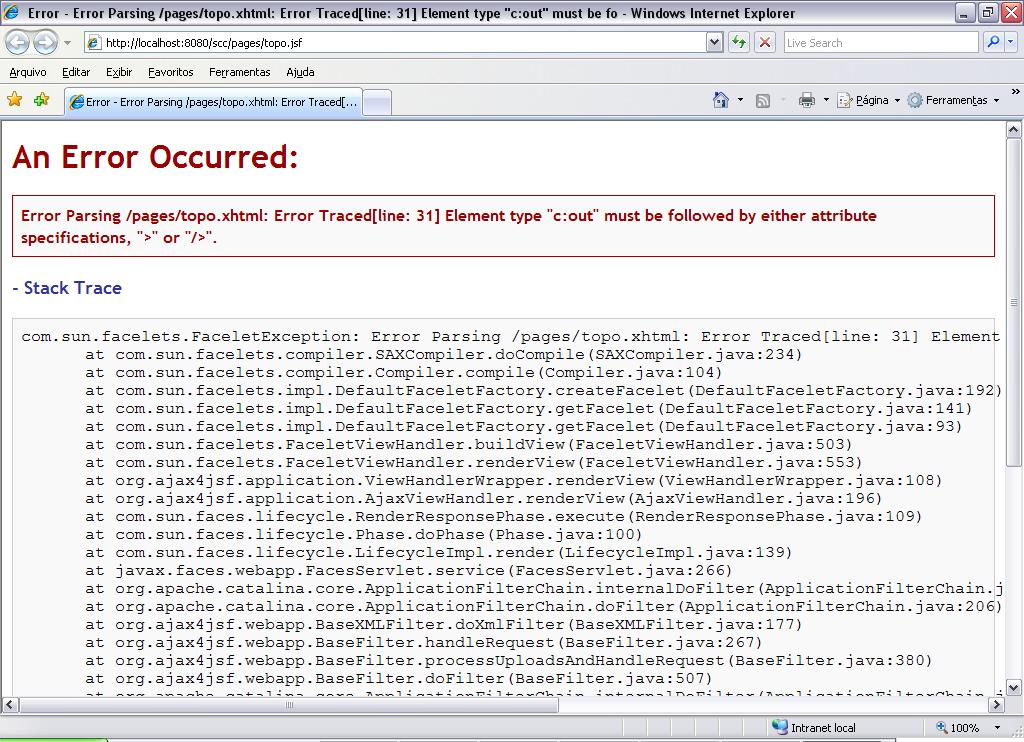Click inside the Live Search field
Viewport: 1024px width, 742px height.
(880, 42)
